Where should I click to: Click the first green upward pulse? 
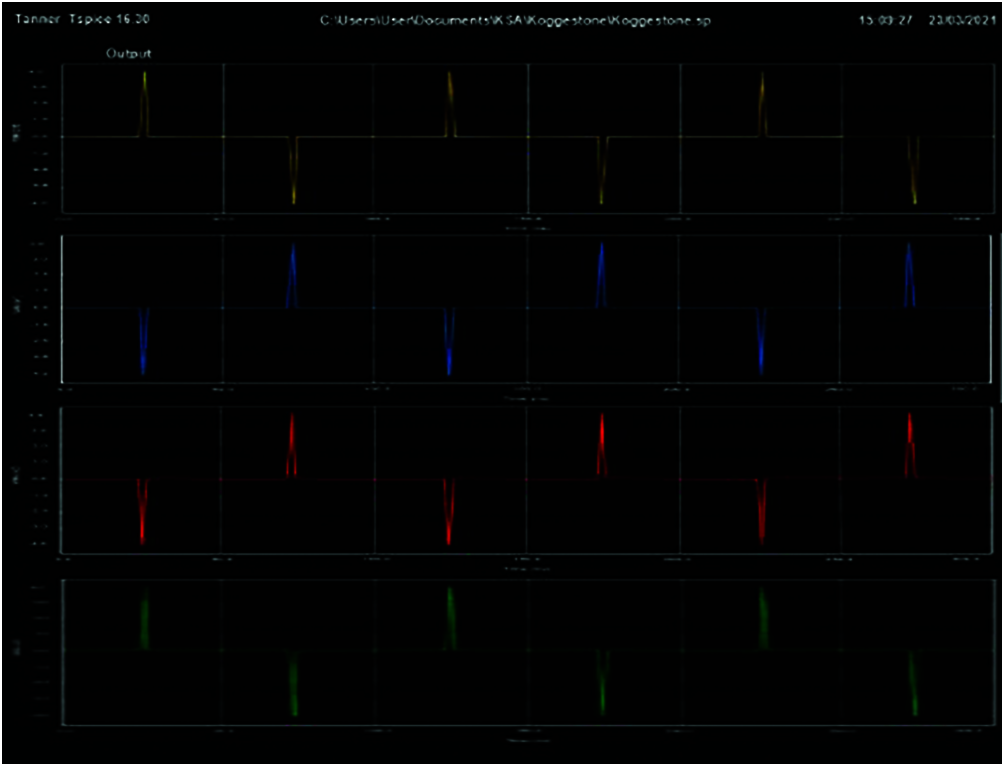(145, 619)
